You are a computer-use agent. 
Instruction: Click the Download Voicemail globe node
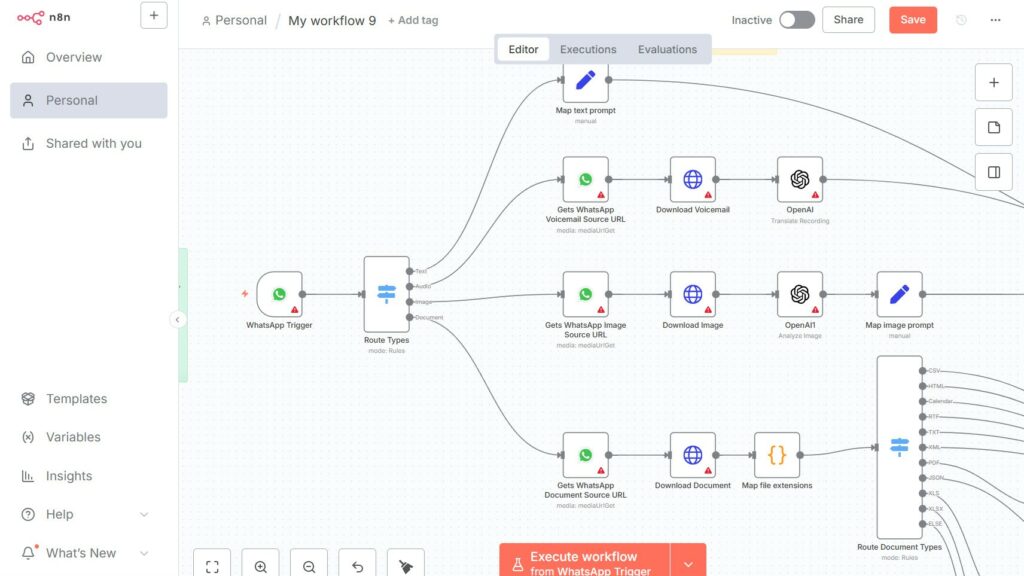click(x=692, y=179)
